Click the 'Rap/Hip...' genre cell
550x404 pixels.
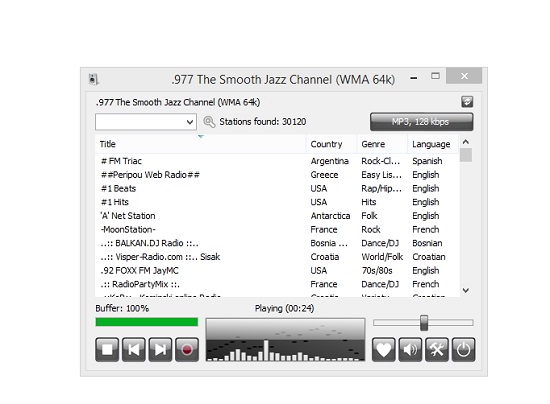[x=381, y=188]
